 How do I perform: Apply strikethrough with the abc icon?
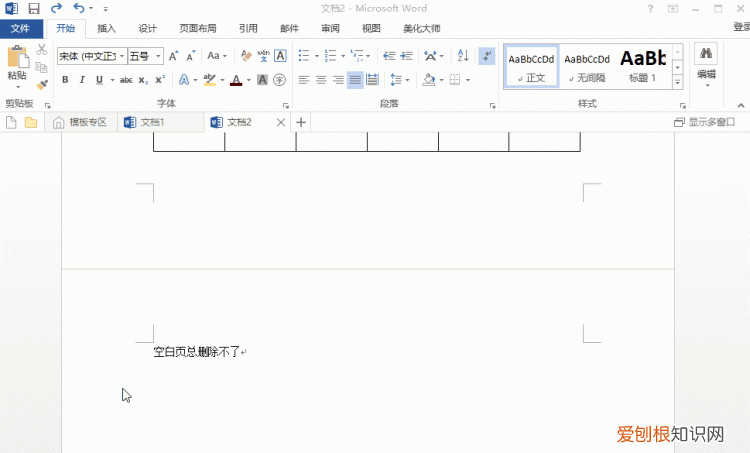126,80
